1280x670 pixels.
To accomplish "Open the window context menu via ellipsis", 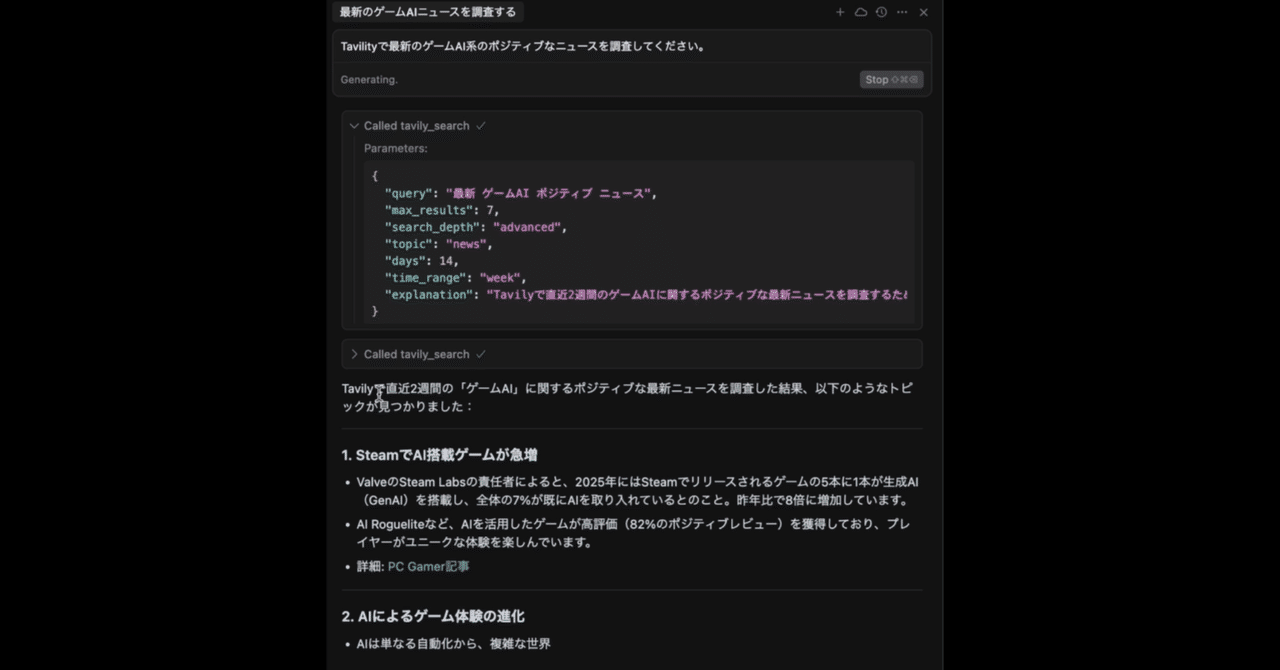I will (x=901, y=12).
